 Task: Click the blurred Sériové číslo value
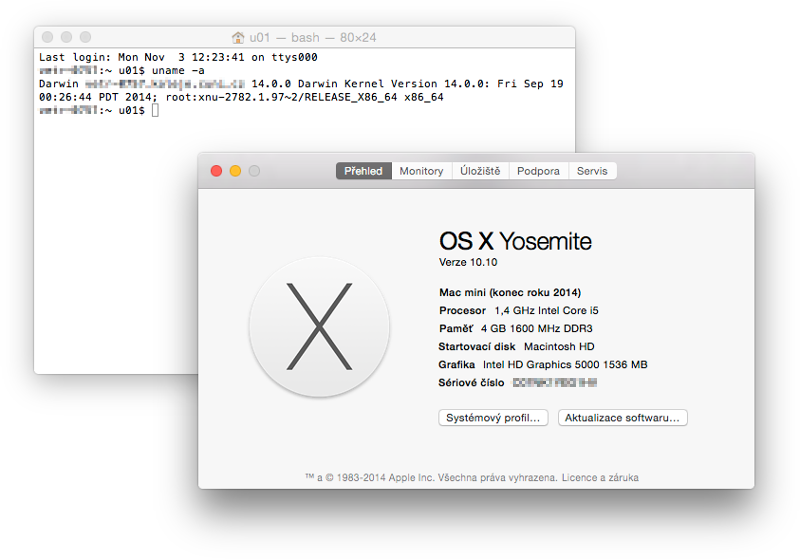pyautogui.click(x=555, y=383)
